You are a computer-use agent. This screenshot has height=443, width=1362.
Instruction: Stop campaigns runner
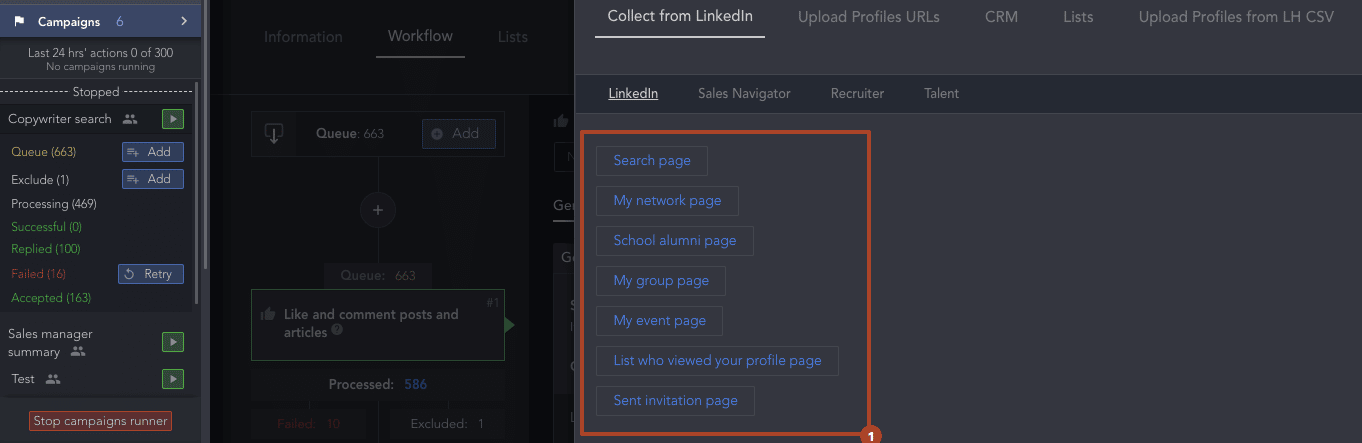[100, 421]
